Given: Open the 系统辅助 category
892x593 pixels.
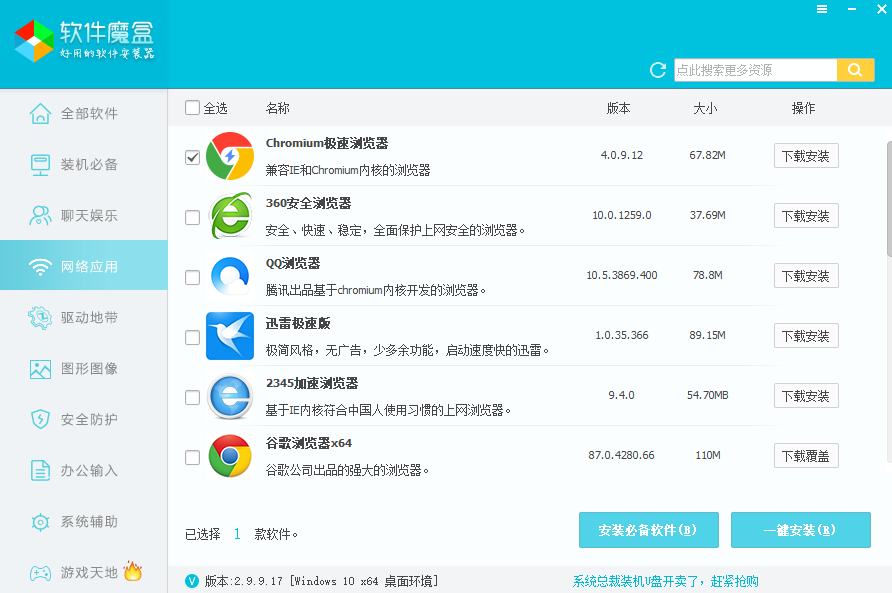Looking at the screenshot, I should [x=84, y=521].
